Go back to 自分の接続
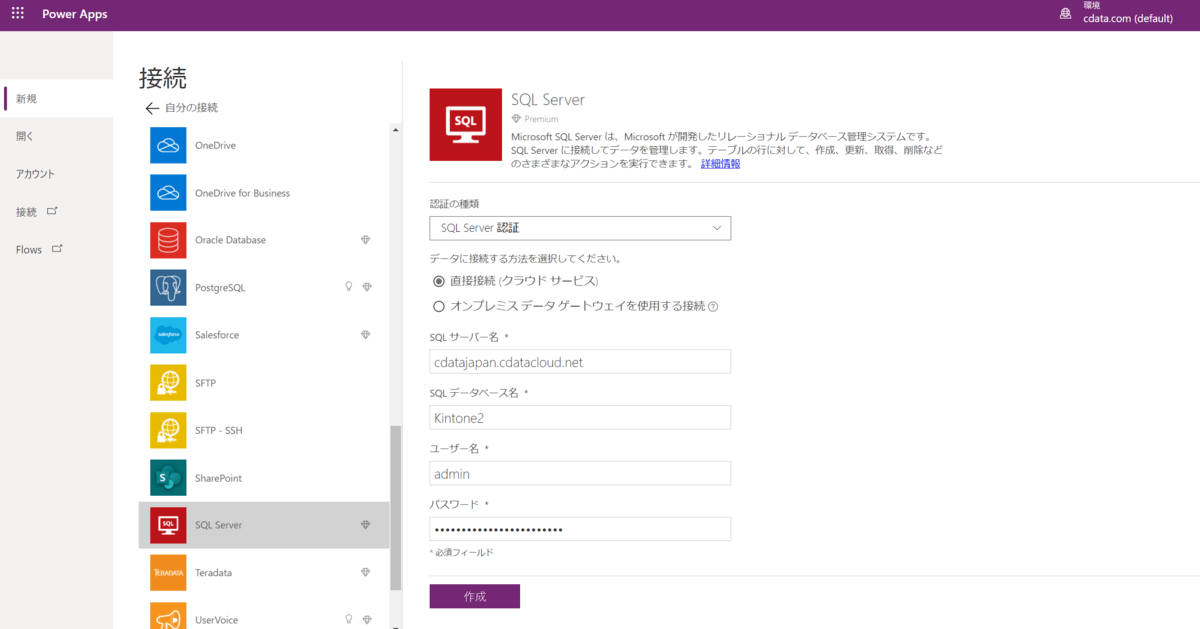This screenshot has width=1200, height=629. click(x=191, y=107)
